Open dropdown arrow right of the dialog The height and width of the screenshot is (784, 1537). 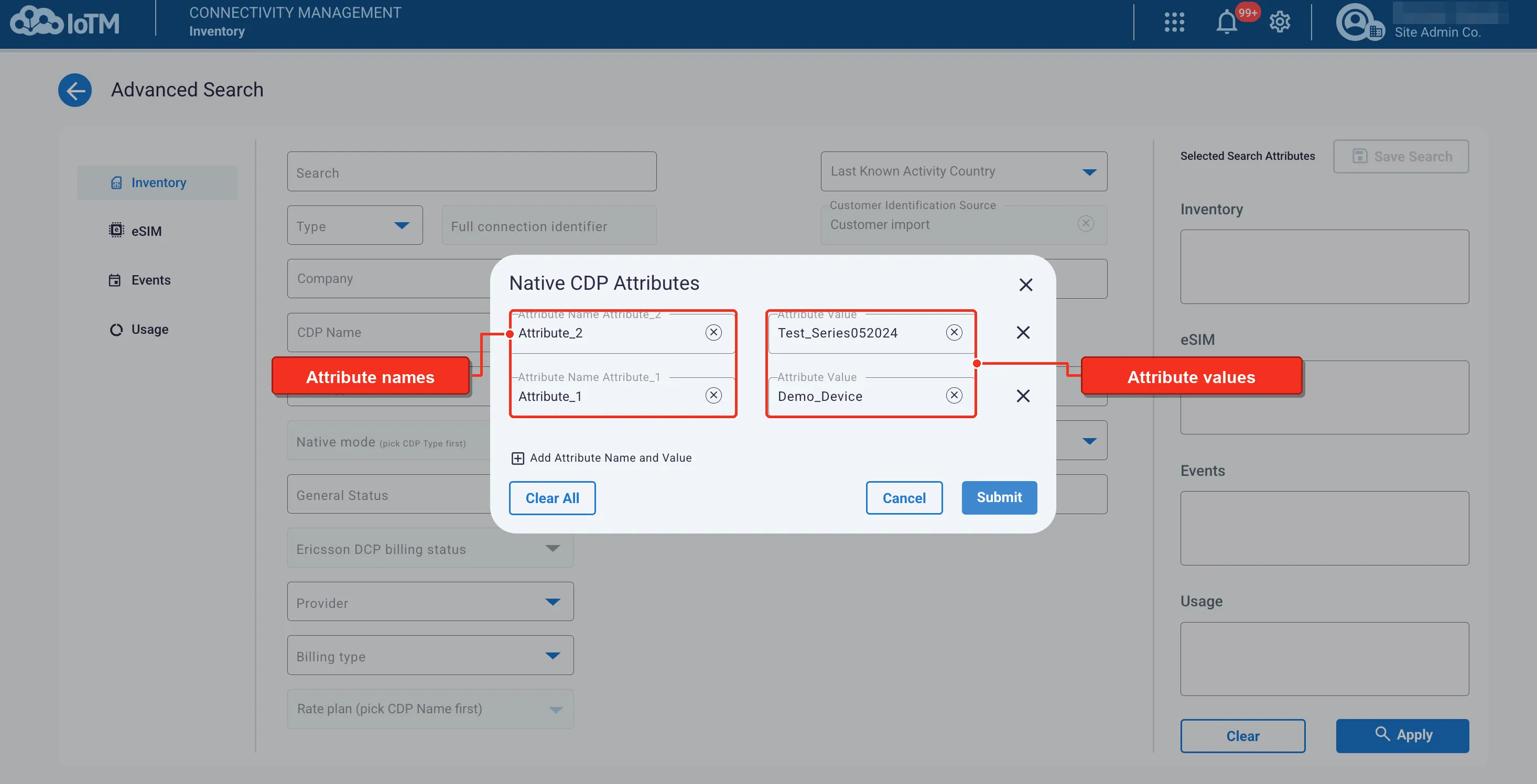coord(1089,441)
